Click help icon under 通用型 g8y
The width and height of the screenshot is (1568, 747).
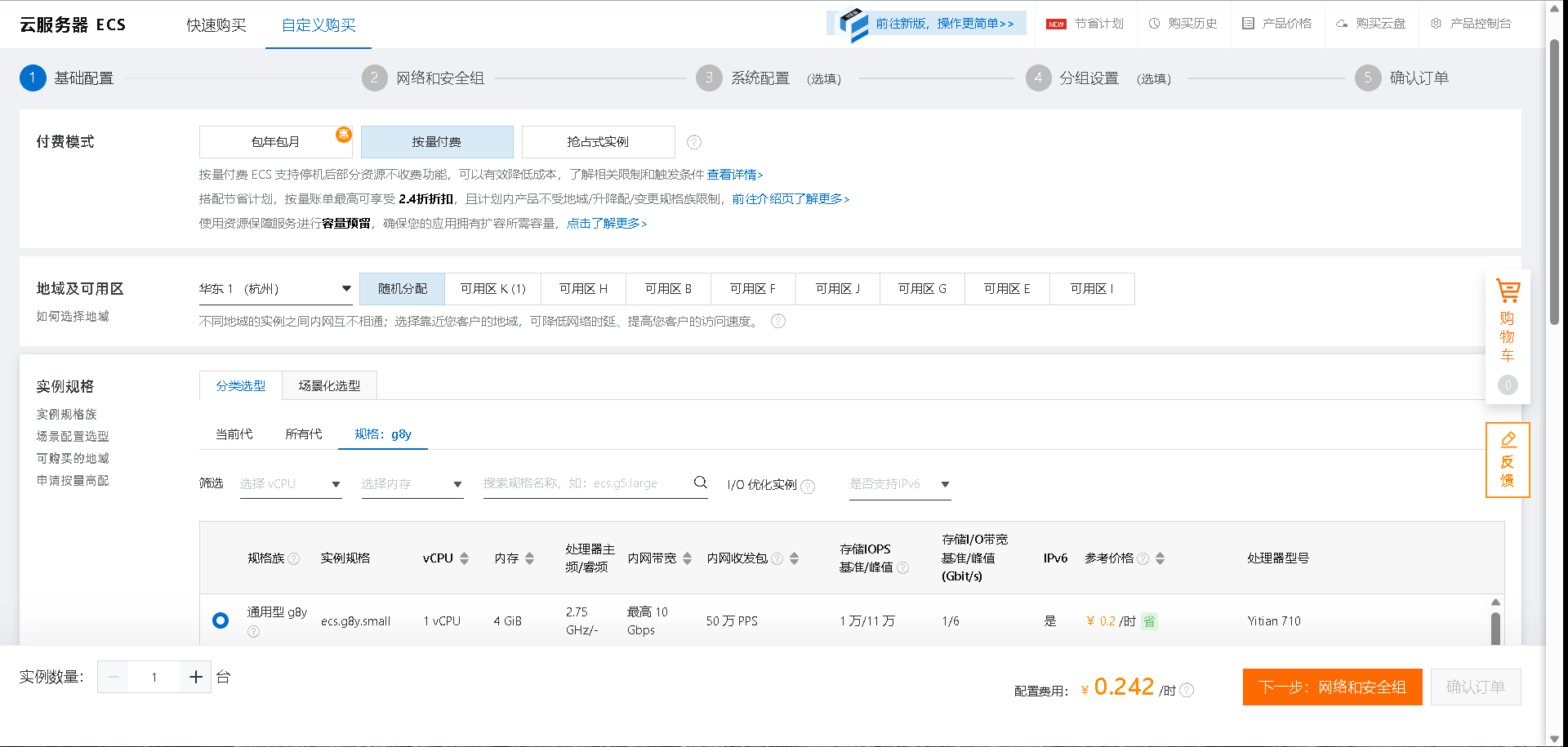tap(253, 631)
